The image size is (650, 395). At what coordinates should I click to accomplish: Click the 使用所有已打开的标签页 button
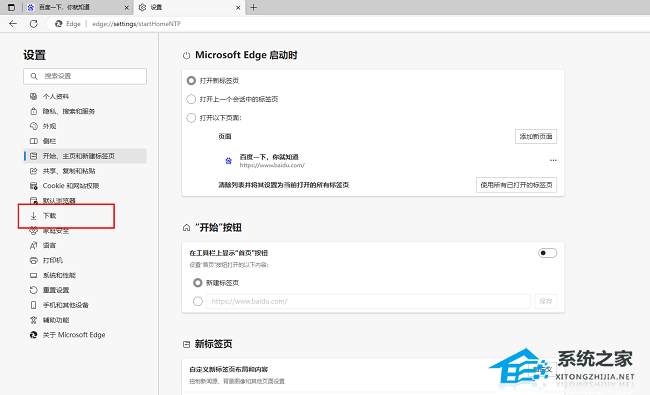(517, 185)
